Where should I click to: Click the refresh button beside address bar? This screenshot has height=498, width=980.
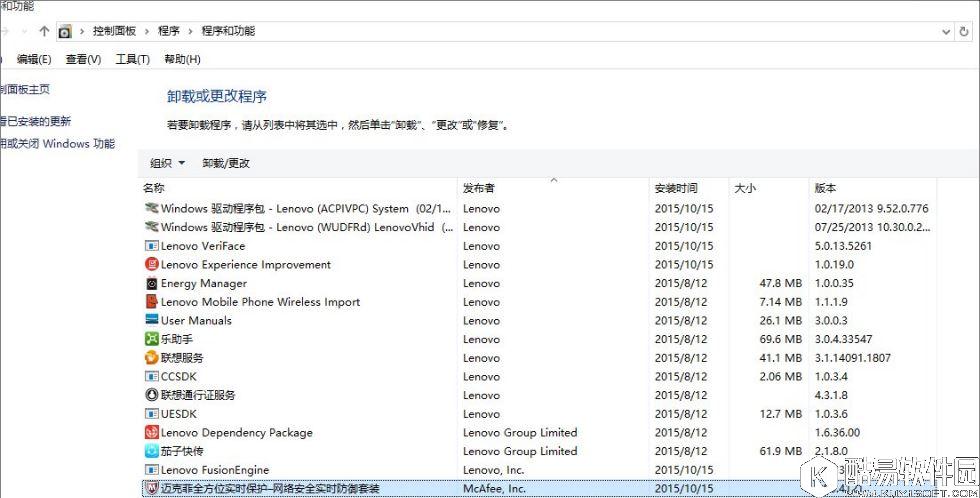click(964, 31)
